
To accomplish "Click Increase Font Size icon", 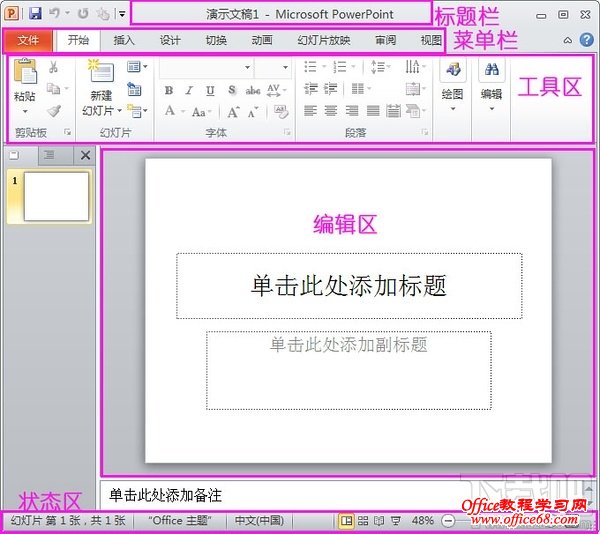I will coord(233,112).
